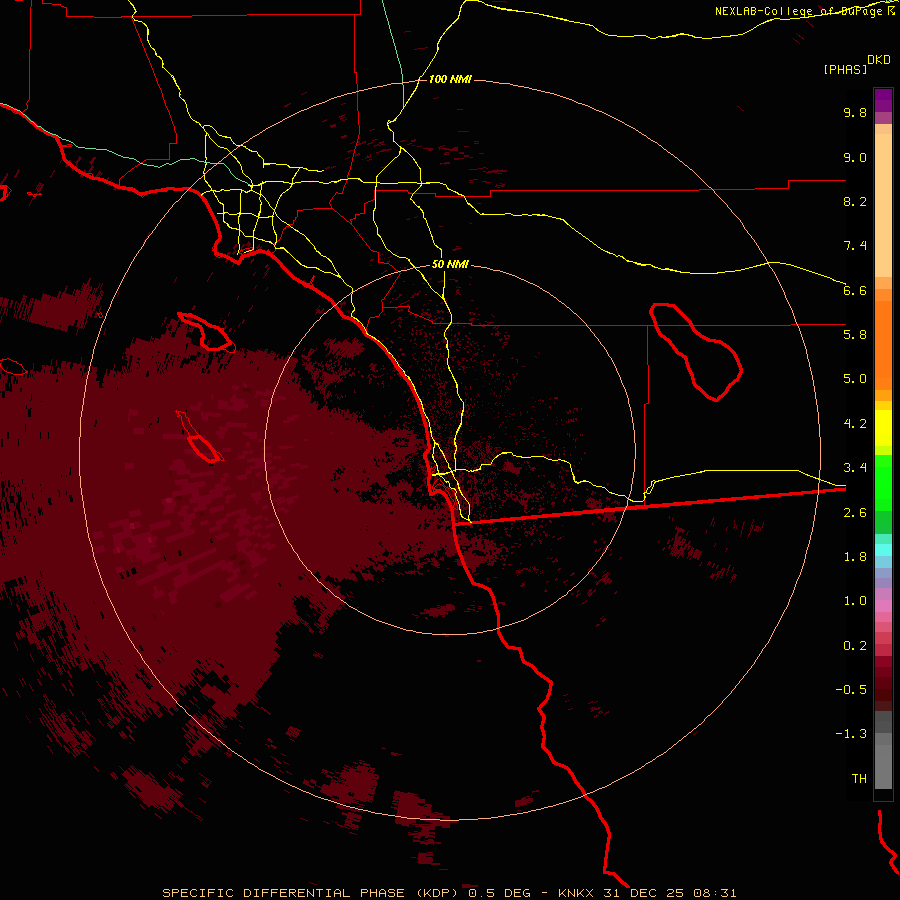Click the 4.2 value on the scale
Screen dimensions: 900x900
point(855,424)
